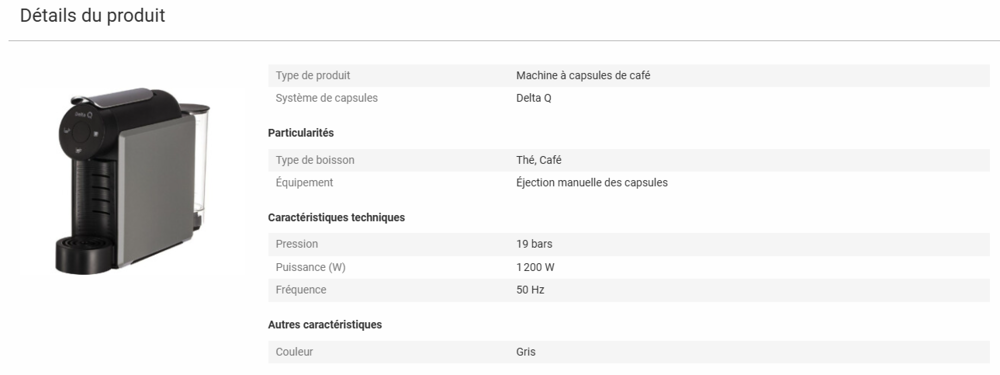Select the 'Détails du produit' heading
Screen dimensions: 1000x375
click(92, 15)
